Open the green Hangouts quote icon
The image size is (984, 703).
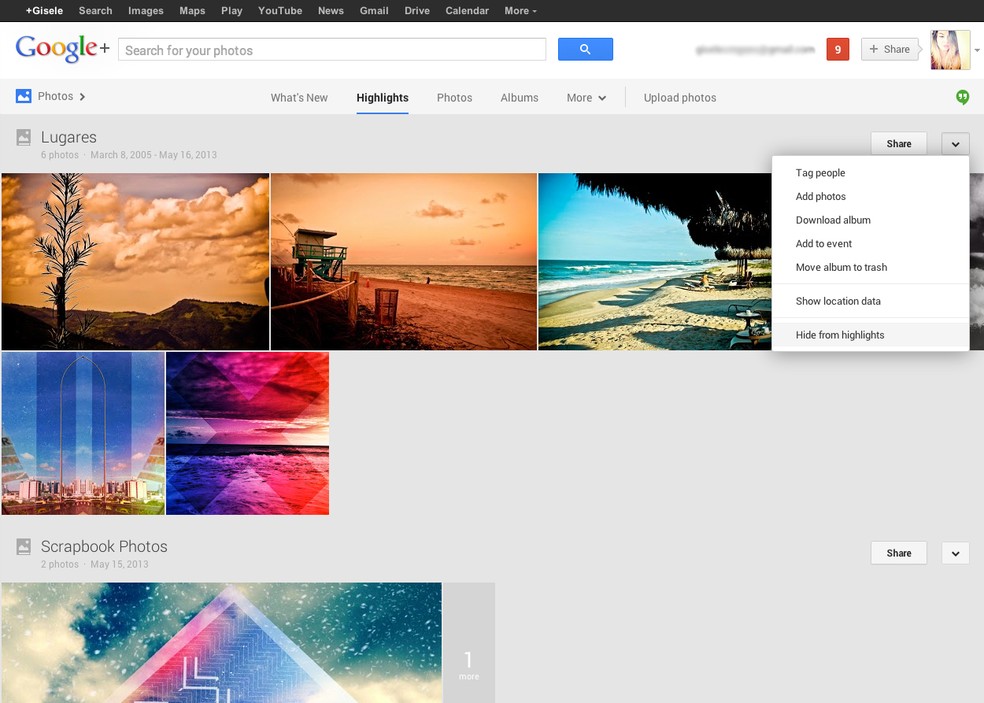tap(962, 97)
